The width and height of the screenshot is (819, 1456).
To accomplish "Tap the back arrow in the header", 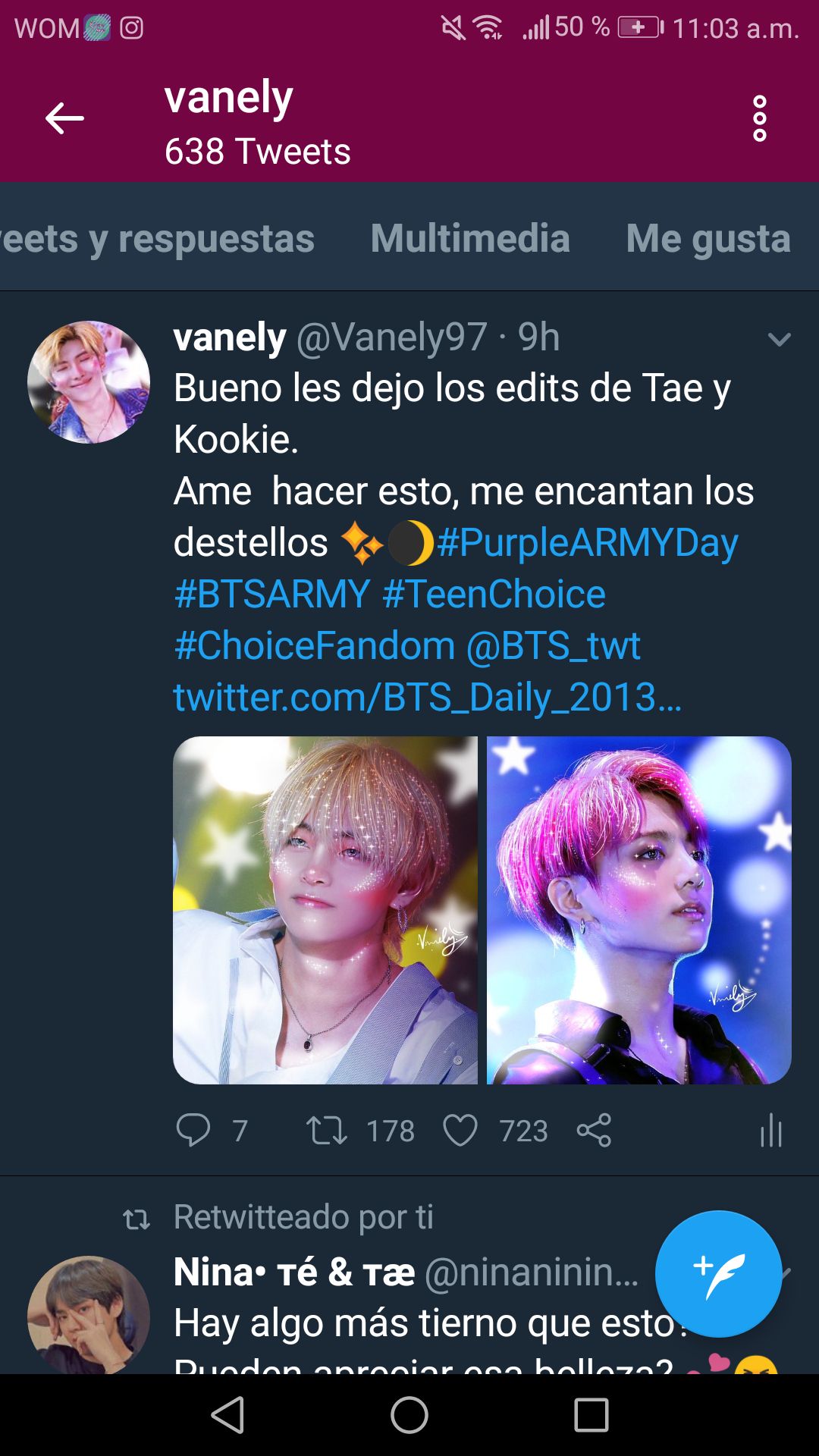I will point(64,118).
